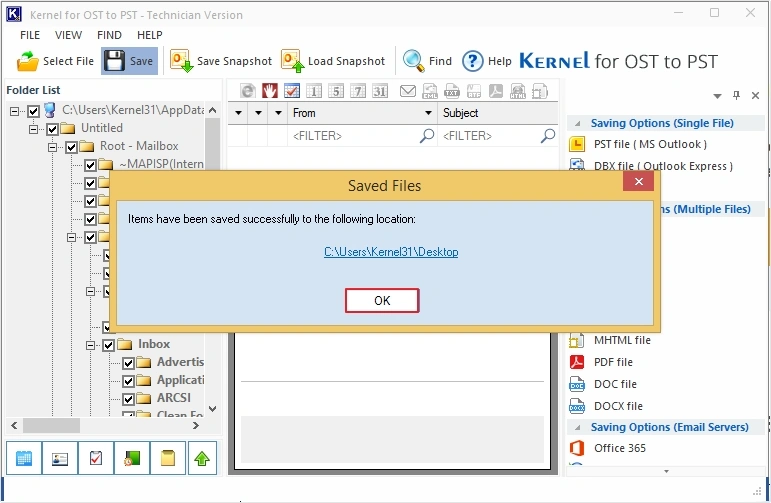Select the 1-day calendar view icon
Image resolution: width=771 pixels, height=503 pixels.
point(314,91)
